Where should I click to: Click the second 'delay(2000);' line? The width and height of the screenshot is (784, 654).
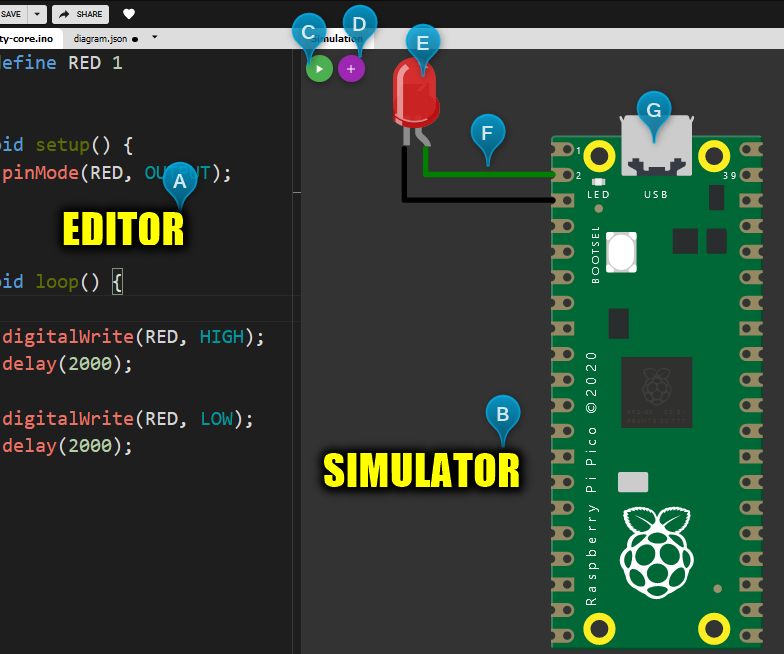67,446
